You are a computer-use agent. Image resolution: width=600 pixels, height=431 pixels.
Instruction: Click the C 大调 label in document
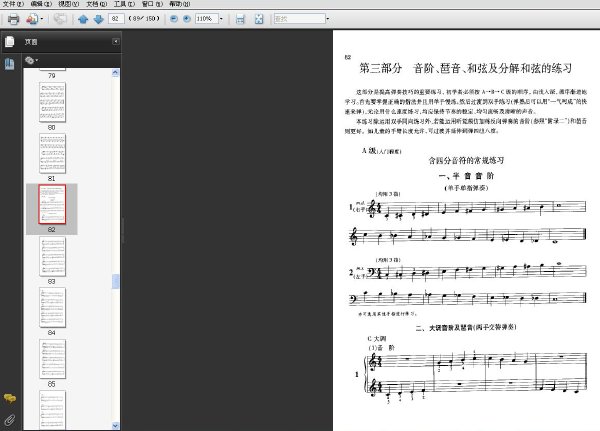(x=377, y=338)
